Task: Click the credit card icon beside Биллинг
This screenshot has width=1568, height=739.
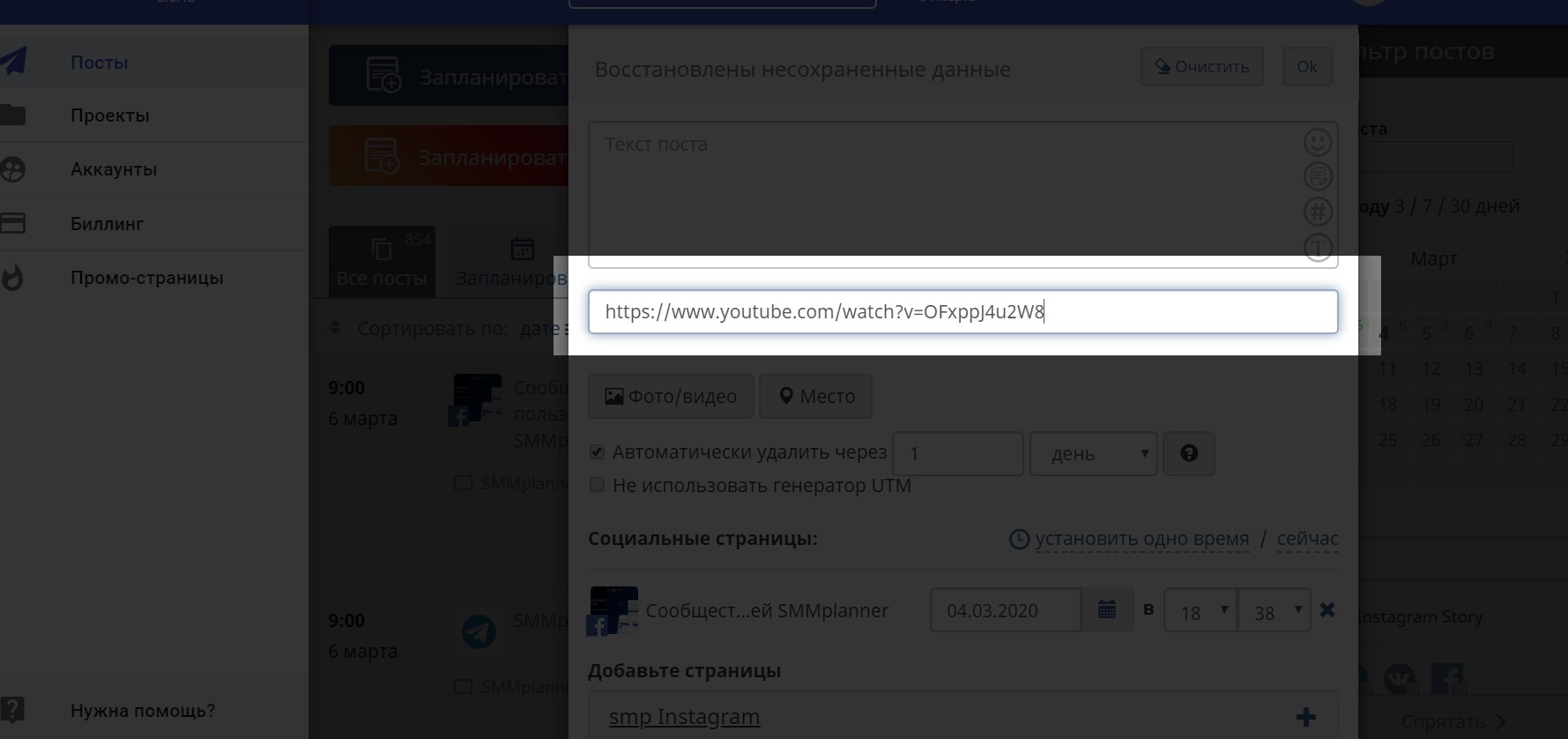Action: coord(13,223)
